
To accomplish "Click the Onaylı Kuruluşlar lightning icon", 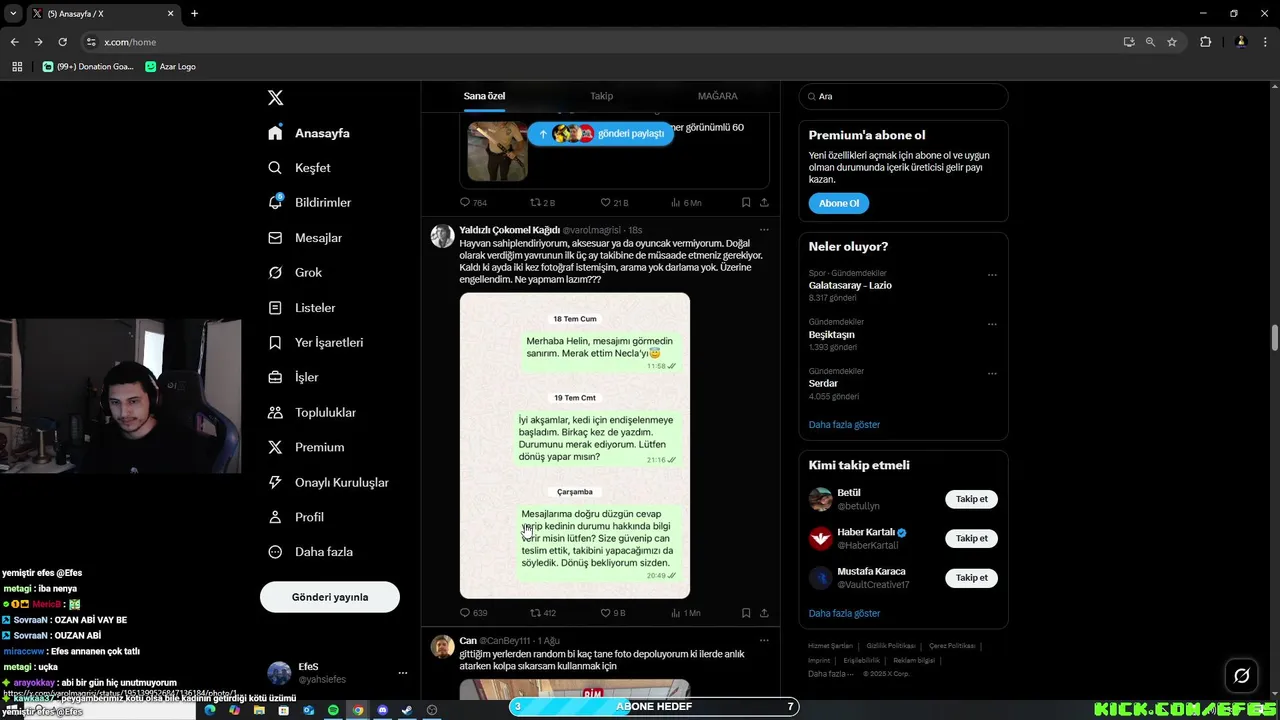I will pyautogui.click(x=276, y=483).
